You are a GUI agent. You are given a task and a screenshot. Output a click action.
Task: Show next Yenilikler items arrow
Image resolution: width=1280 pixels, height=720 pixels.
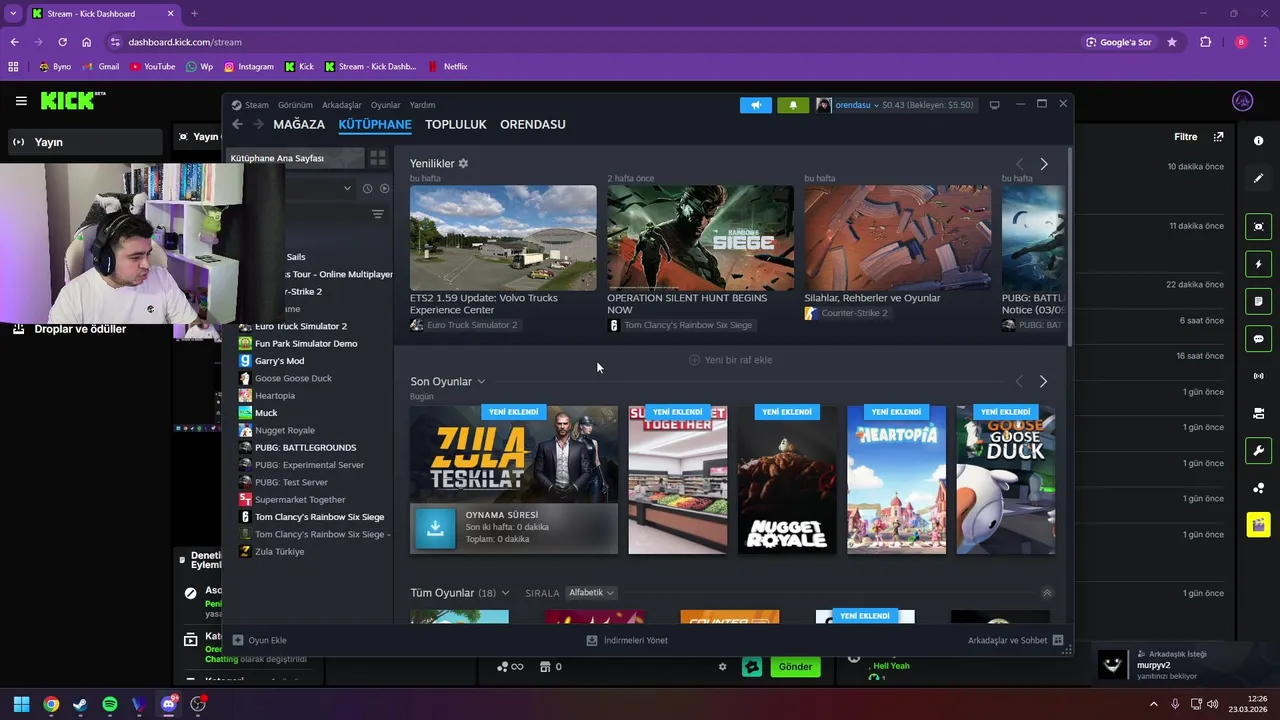click(1044, 164)
